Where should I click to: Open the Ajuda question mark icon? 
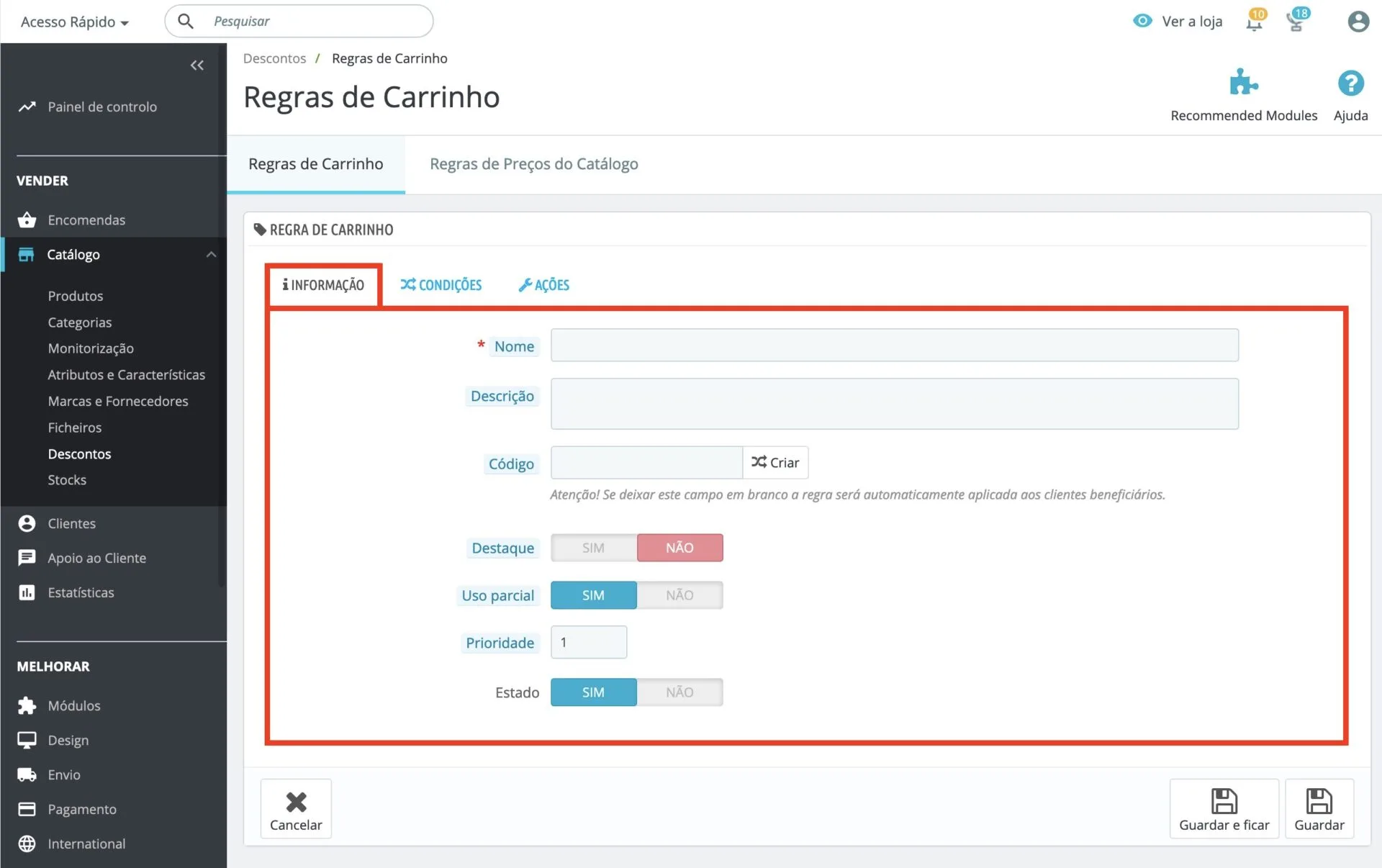(x=1350, y=83)
